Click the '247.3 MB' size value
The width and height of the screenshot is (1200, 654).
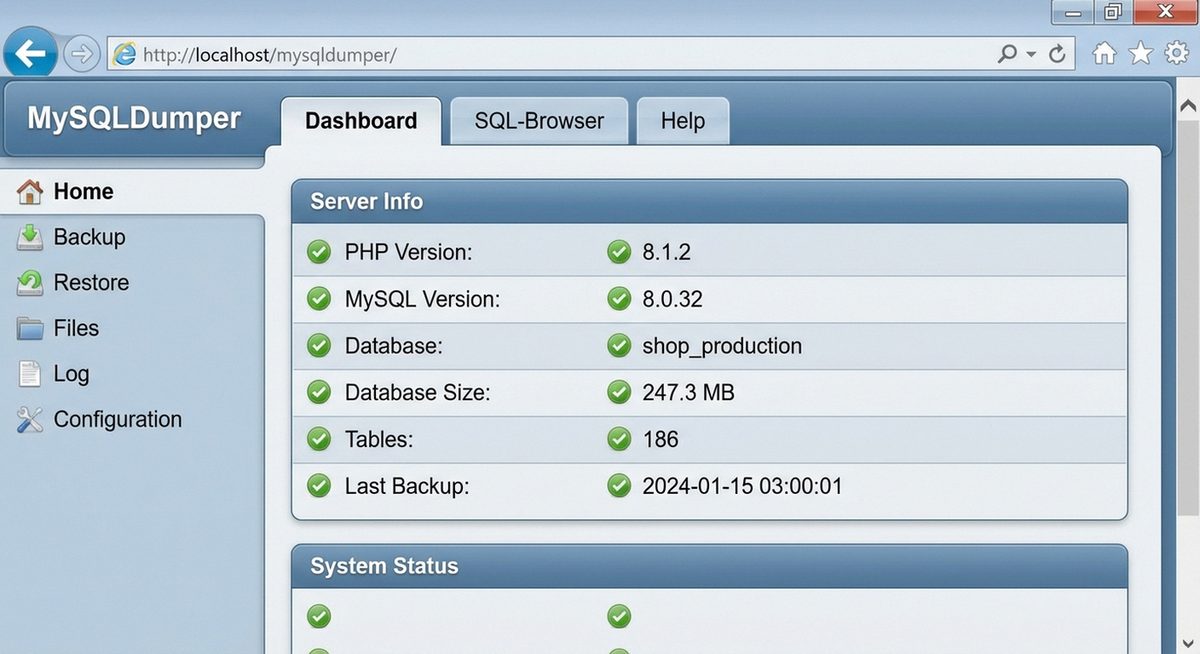[688, 393]
